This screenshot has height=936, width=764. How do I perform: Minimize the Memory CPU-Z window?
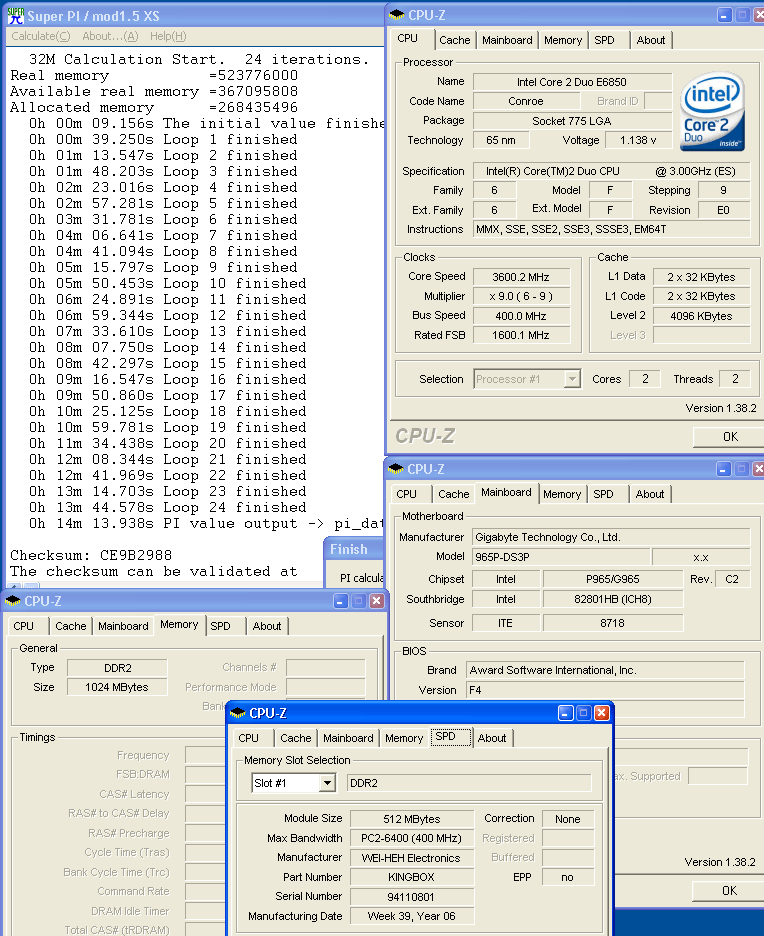(340, 601)
